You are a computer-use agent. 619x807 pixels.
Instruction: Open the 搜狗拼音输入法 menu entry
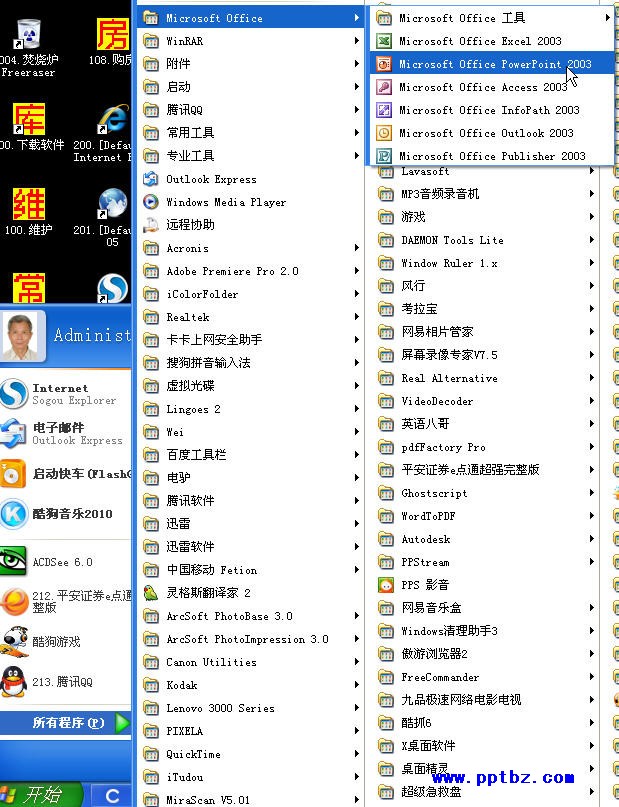(x=251, y=363)
